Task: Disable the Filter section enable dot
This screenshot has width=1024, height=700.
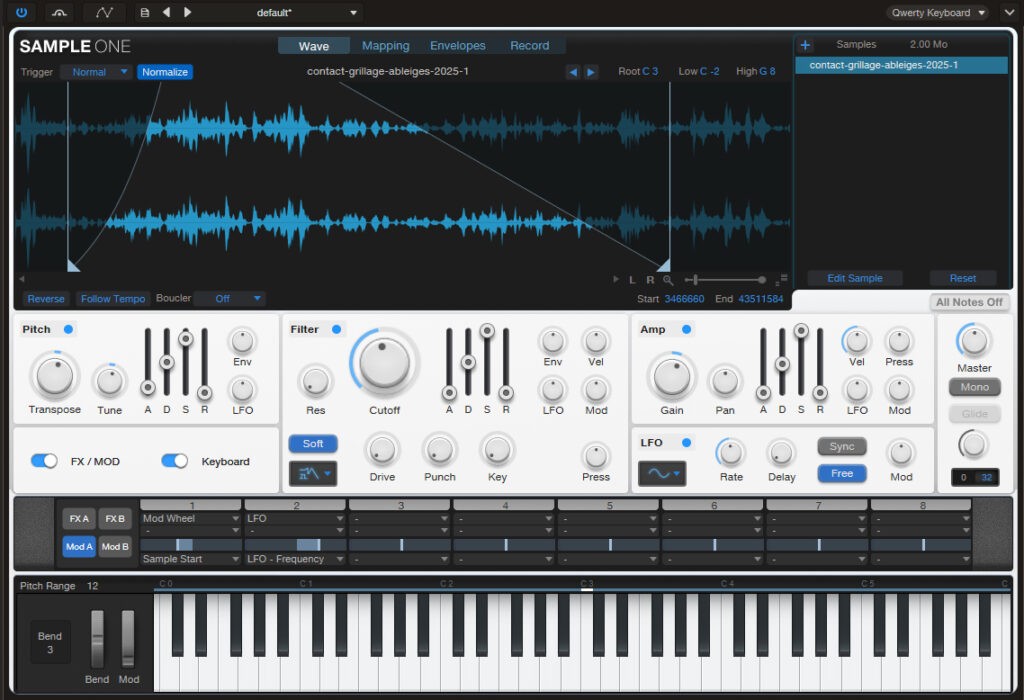Action: point(336,329)
